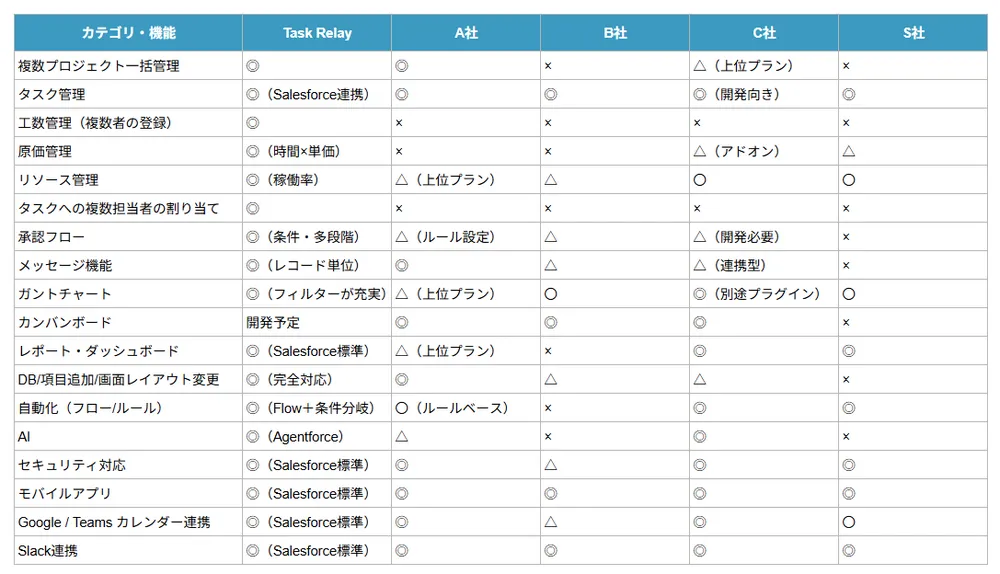1000x574 pixels.
Task: Select the カテゴリ・機能 header cell
Action: [x=128, y=33]
